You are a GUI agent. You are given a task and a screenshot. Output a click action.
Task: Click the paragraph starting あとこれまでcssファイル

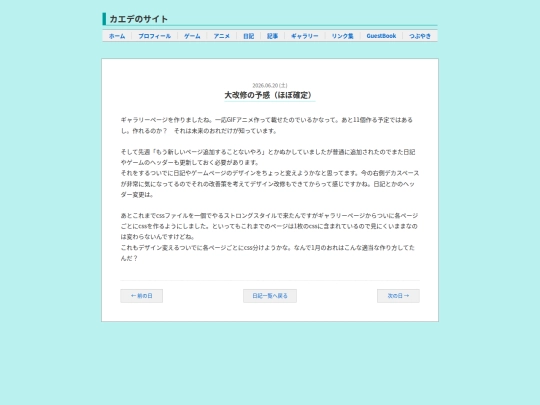pyautogui.click(x=269, y=226)
